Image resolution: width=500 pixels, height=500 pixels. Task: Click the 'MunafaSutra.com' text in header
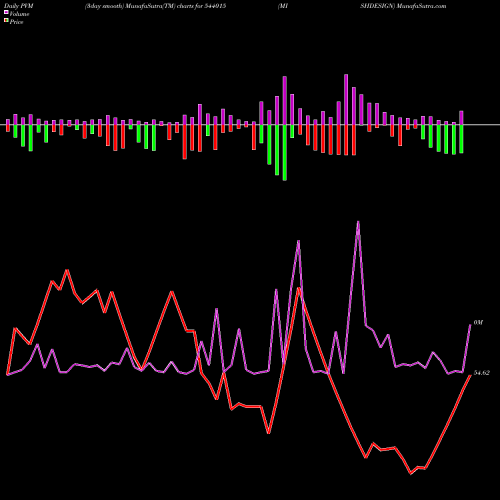click(421, 6)
